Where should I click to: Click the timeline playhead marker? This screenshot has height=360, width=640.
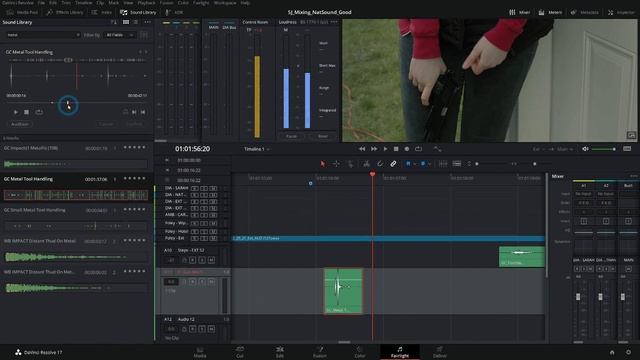pyautogui.click(x=372, y=174)
